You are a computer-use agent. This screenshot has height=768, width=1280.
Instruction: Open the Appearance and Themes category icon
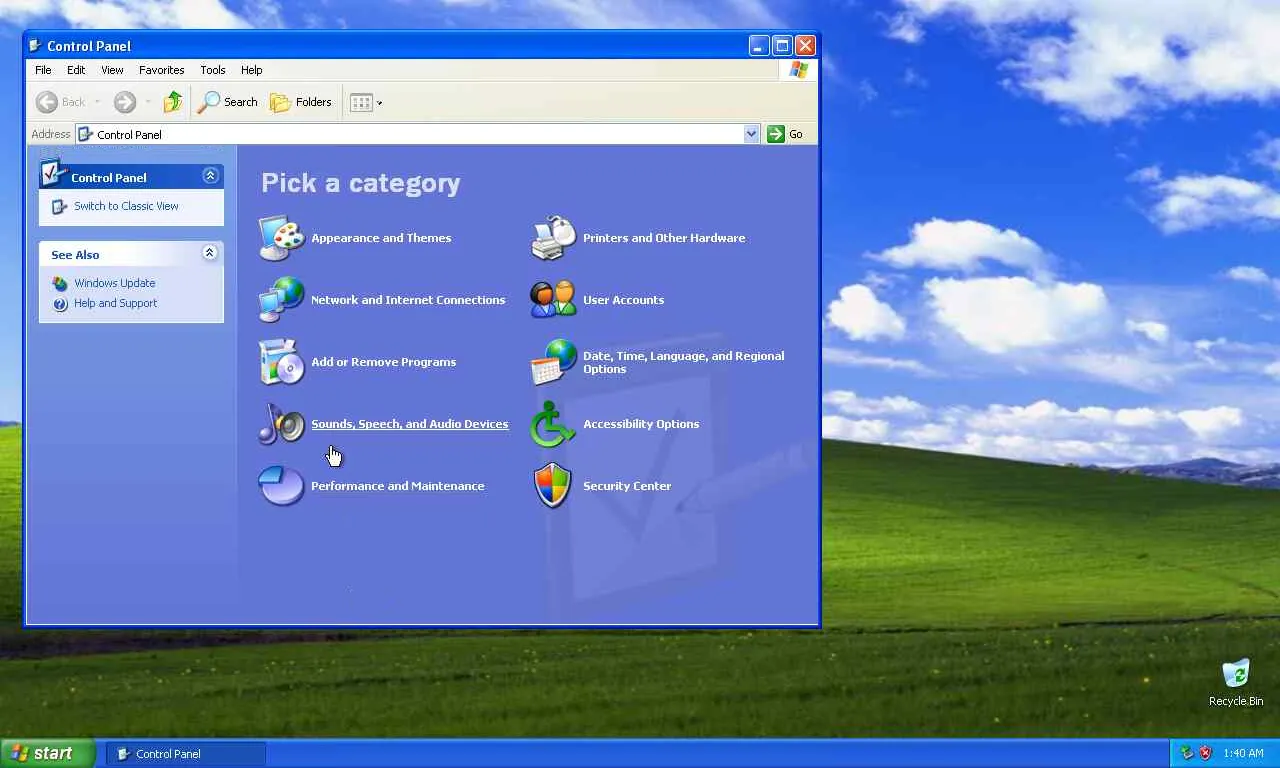pos(282,238)
